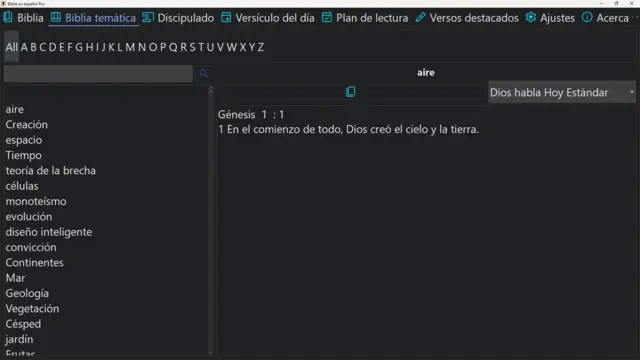Image resolution: width=640 pixels, height=360 pixels.
Task: Filter topics by letter U
Action: [x=210, y=47]
